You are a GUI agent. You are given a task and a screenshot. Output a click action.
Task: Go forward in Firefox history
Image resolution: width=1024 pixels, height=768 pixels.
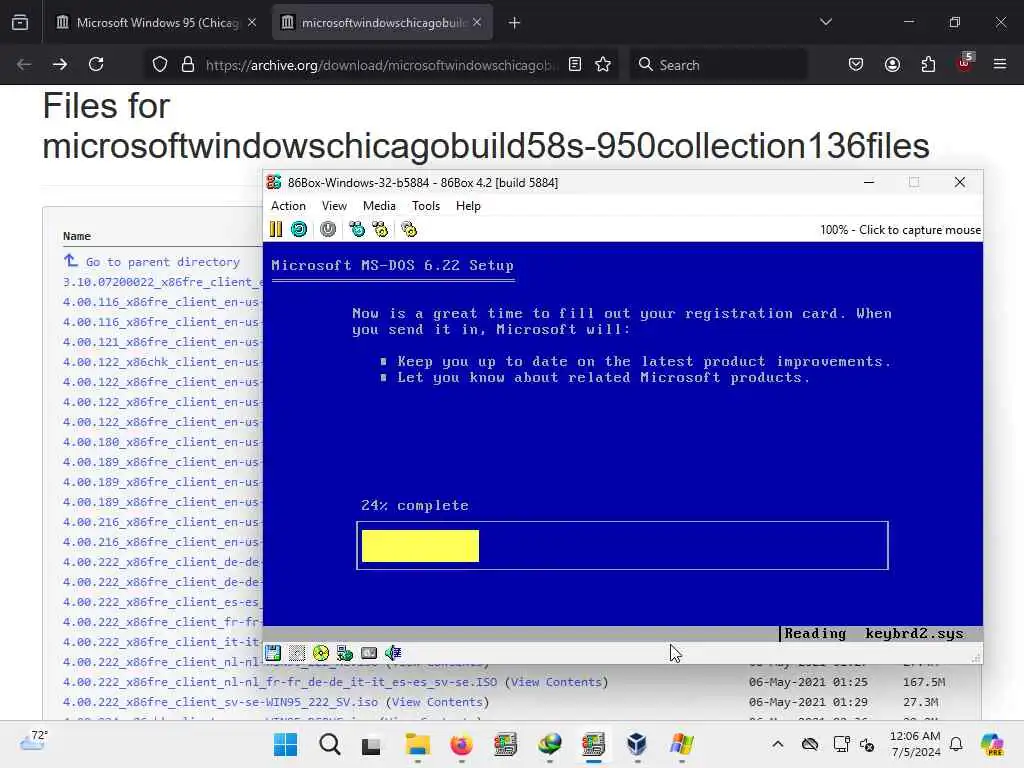point(60,64)
